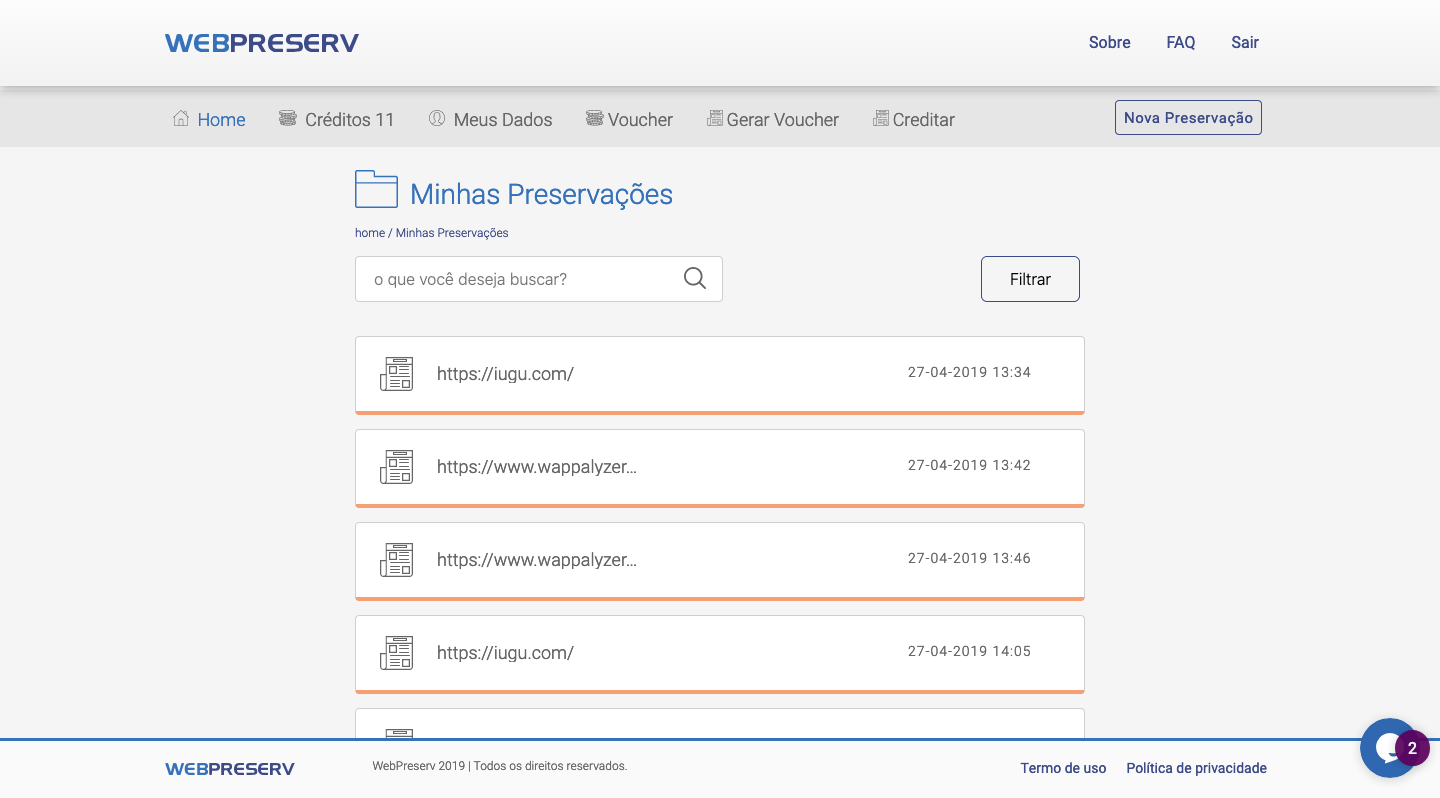Click the Filtrar button
The height and width of the screenshot is (798, 1440).
[1030, 279]
